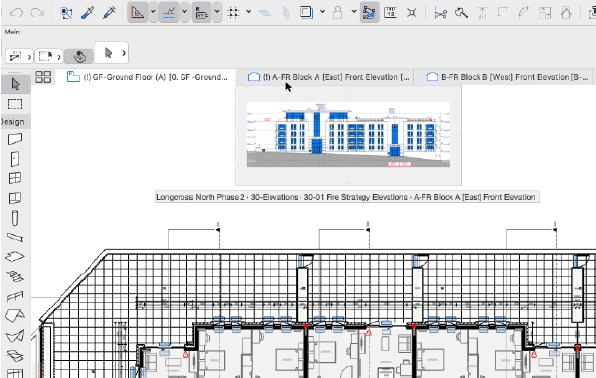Expand the Arrow tool chevron in the info box
596x378 pixels.
[x=124, y=53]
